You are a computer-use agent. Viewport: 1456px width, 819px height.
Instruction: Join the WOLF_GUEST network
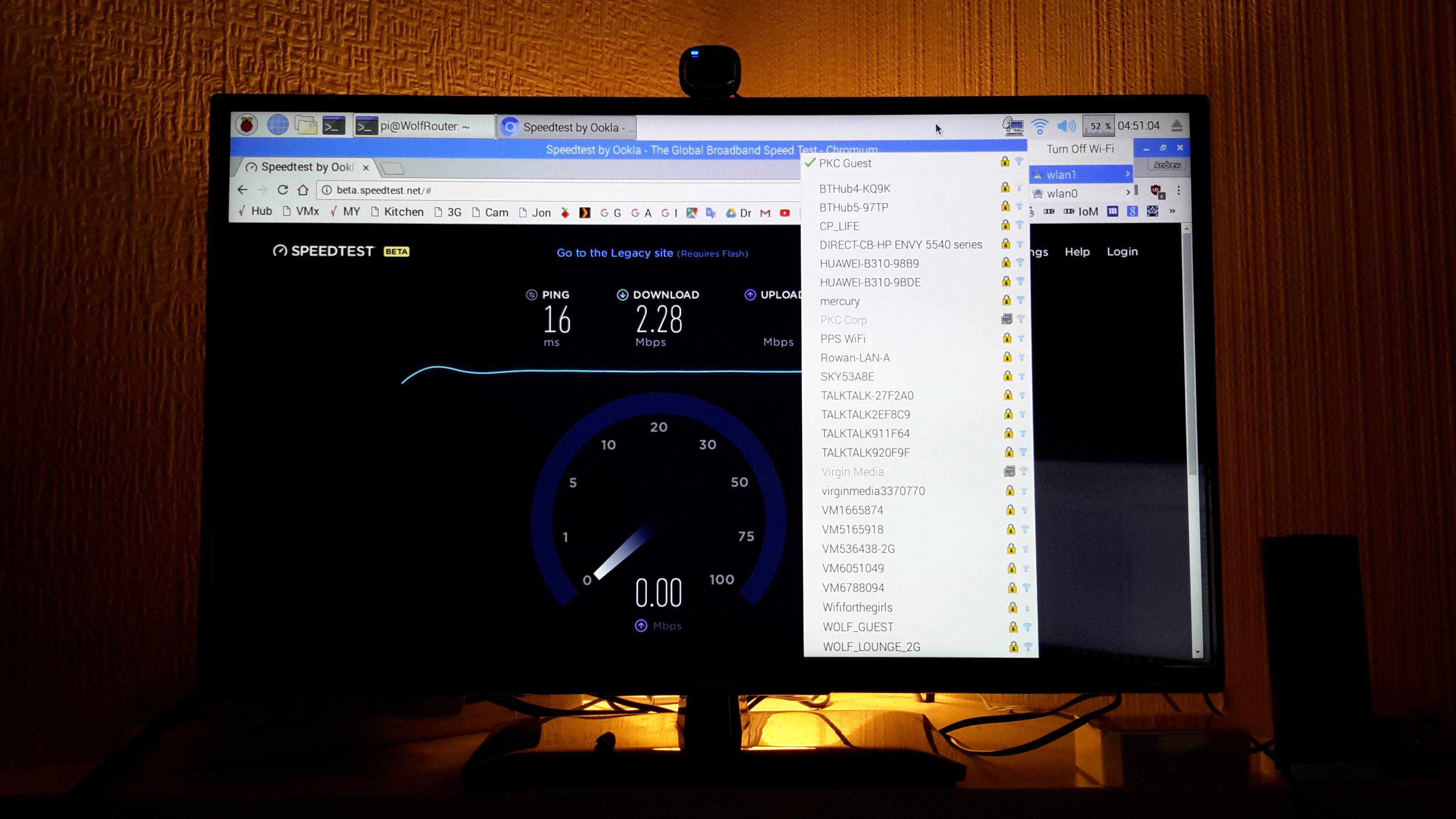921,627
